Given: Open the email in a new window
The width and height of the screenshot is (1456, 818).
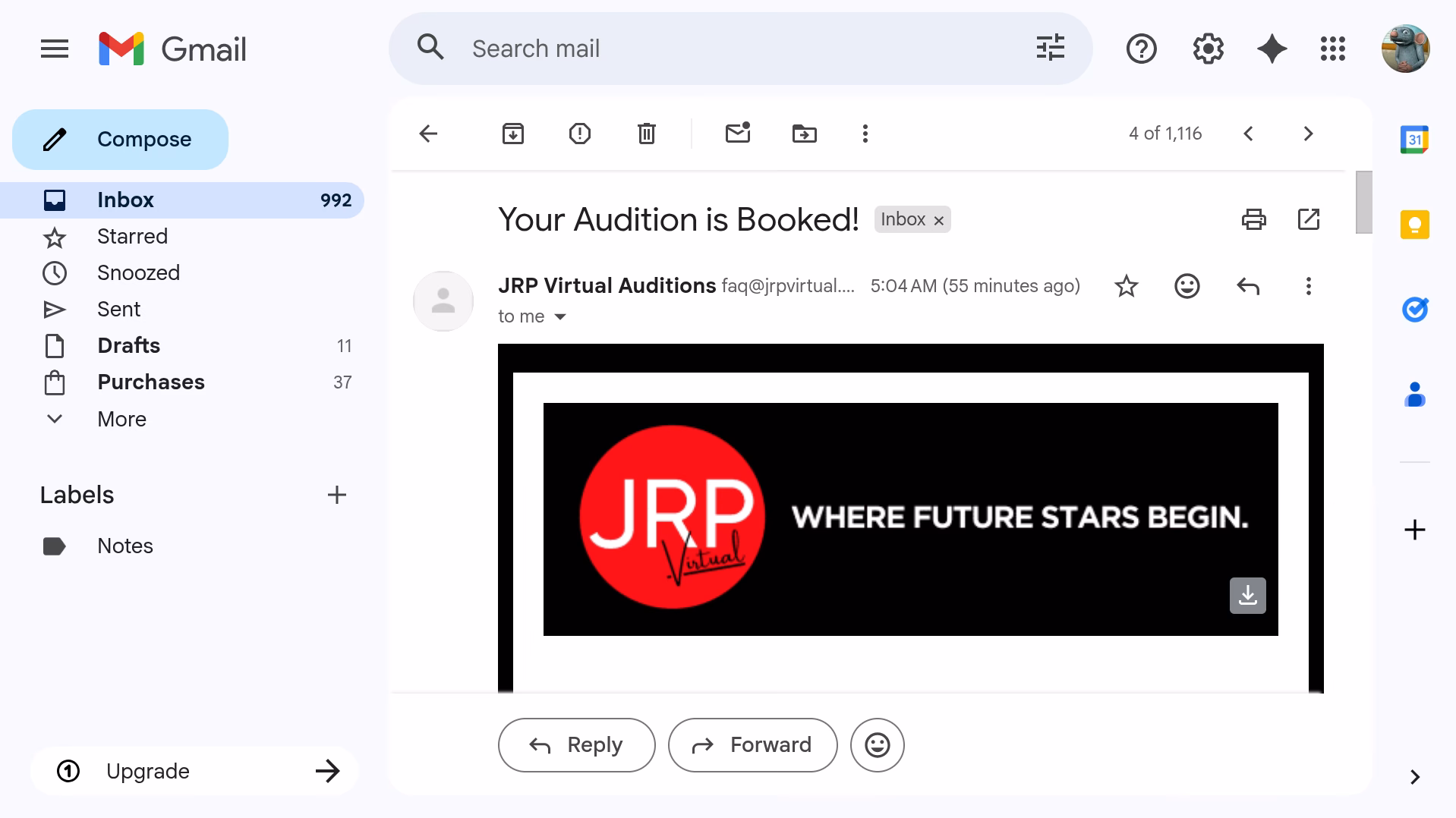Looking at the screenshot, I should [x=1308, y=219].
